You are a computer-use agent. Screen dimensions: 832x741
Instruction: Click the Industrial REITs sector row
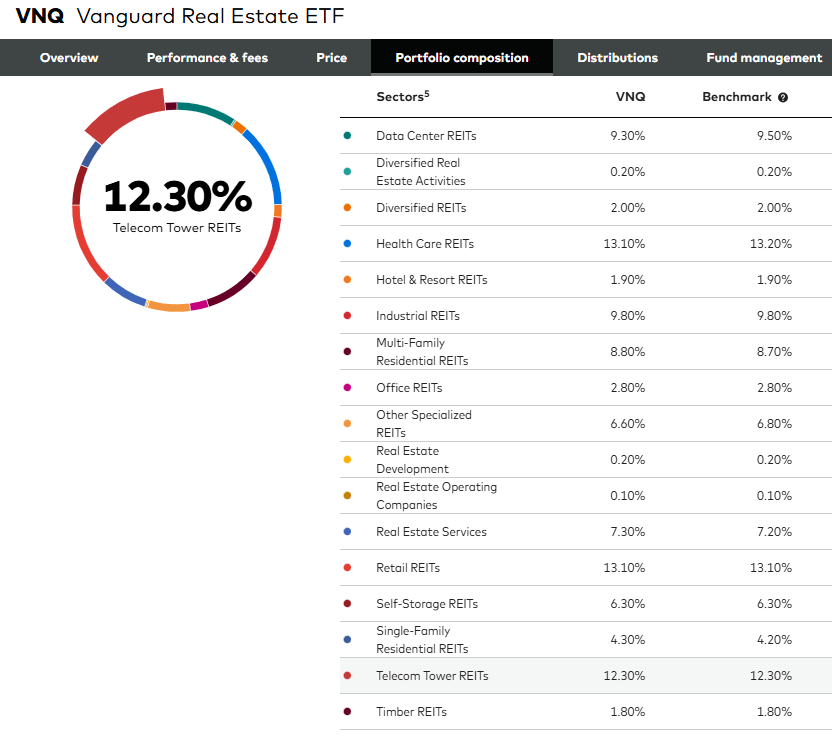coord(586,316)
